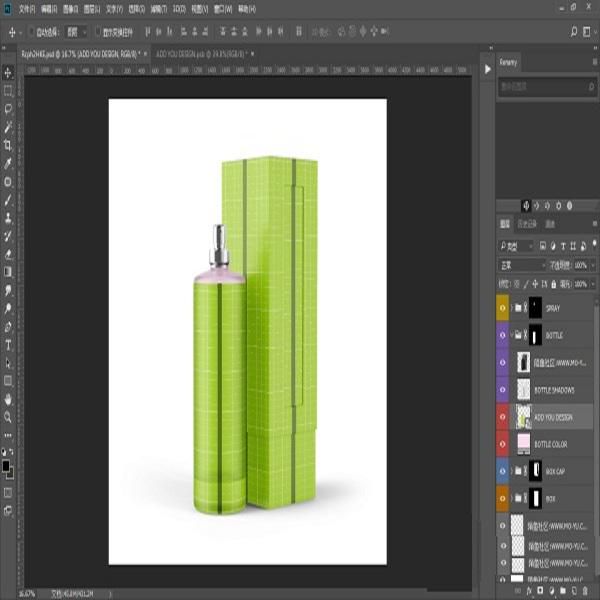Select the Rectangular Marquee tool
This screenshot has width=600, height=600.
[x=8, y=91]
